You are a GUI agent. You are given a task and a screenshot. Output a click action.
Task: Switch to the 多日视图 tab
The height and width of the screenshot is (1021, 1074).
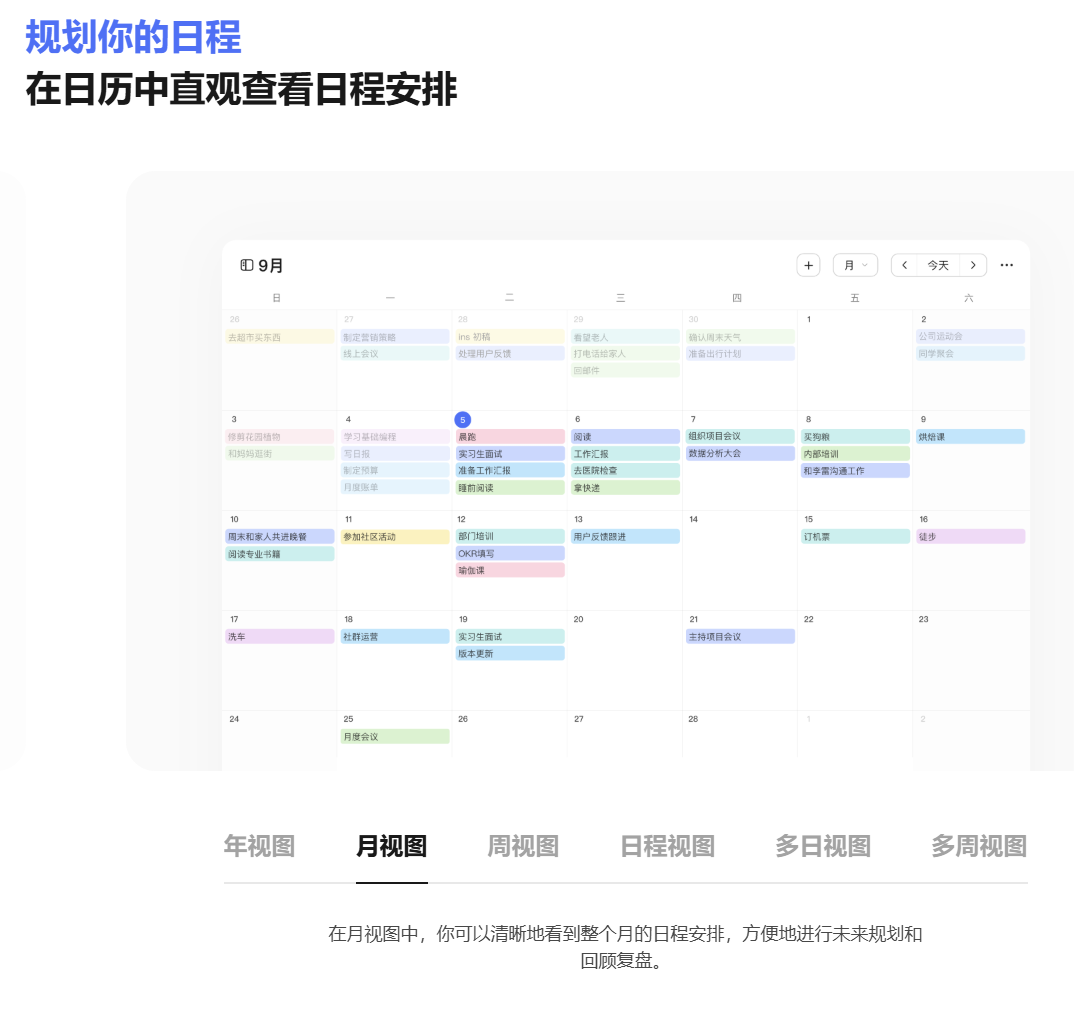822,847
